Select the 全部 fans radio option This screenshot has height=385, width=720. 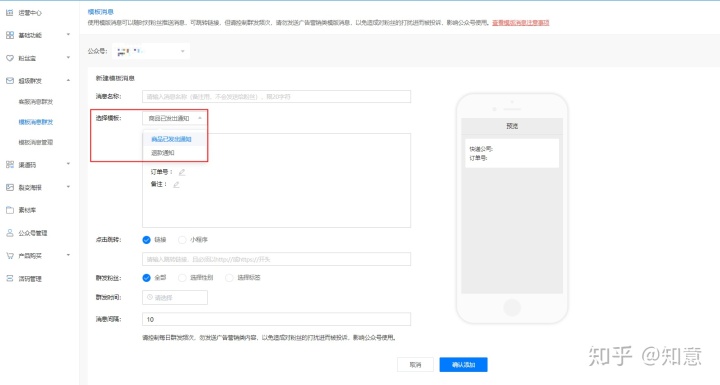[x=146, y=277]
